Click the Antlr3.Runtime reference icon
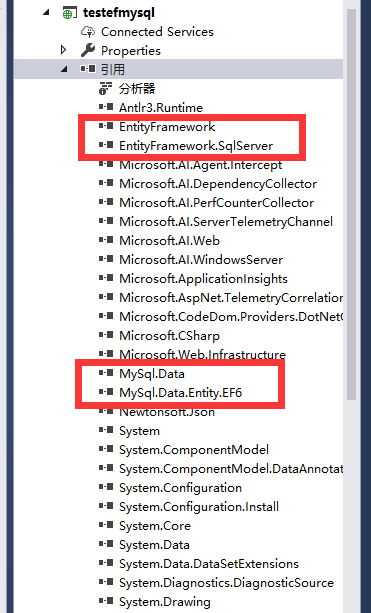 [106, 106]
